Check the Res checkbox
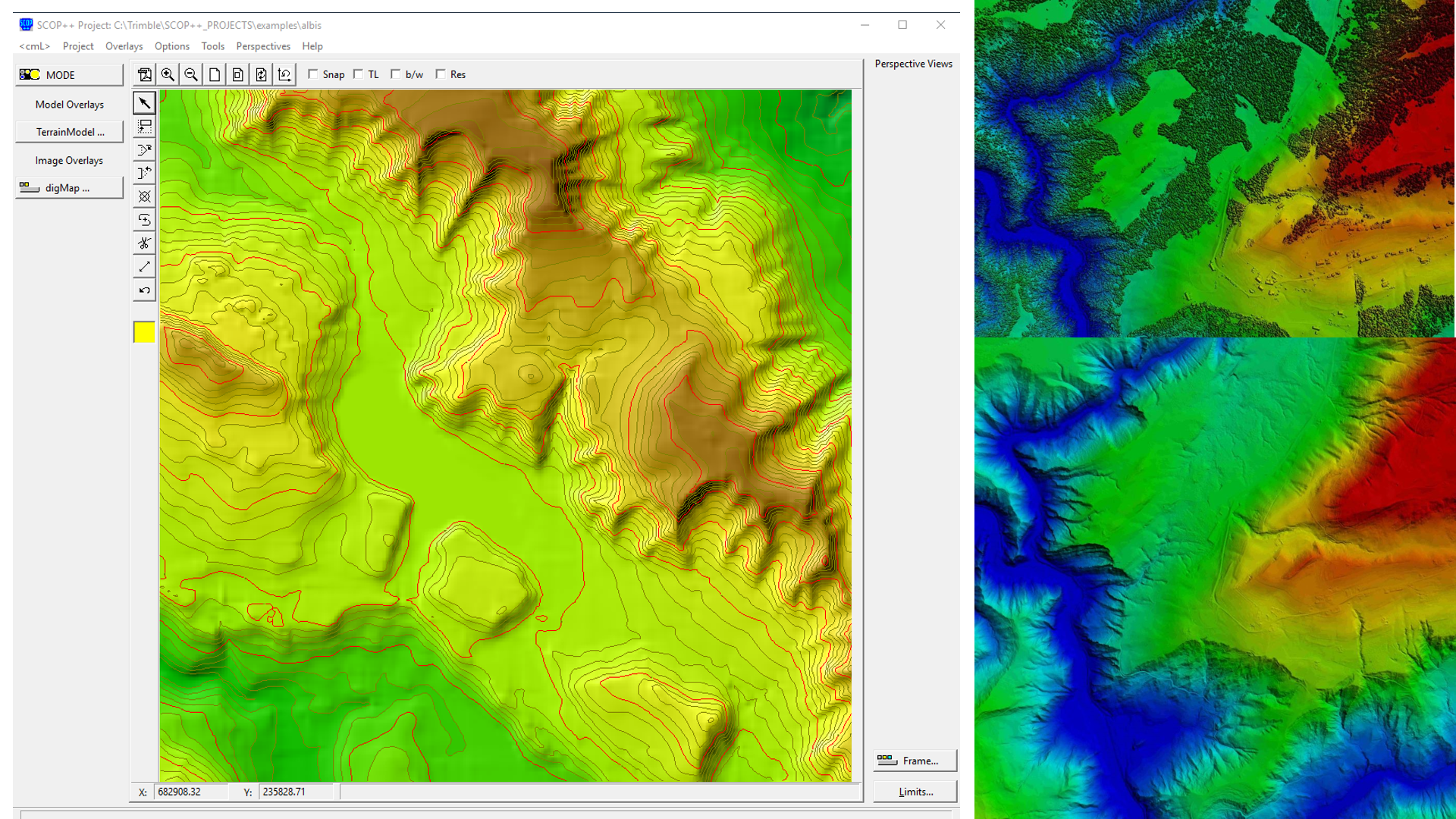 (x=441, y=74)
